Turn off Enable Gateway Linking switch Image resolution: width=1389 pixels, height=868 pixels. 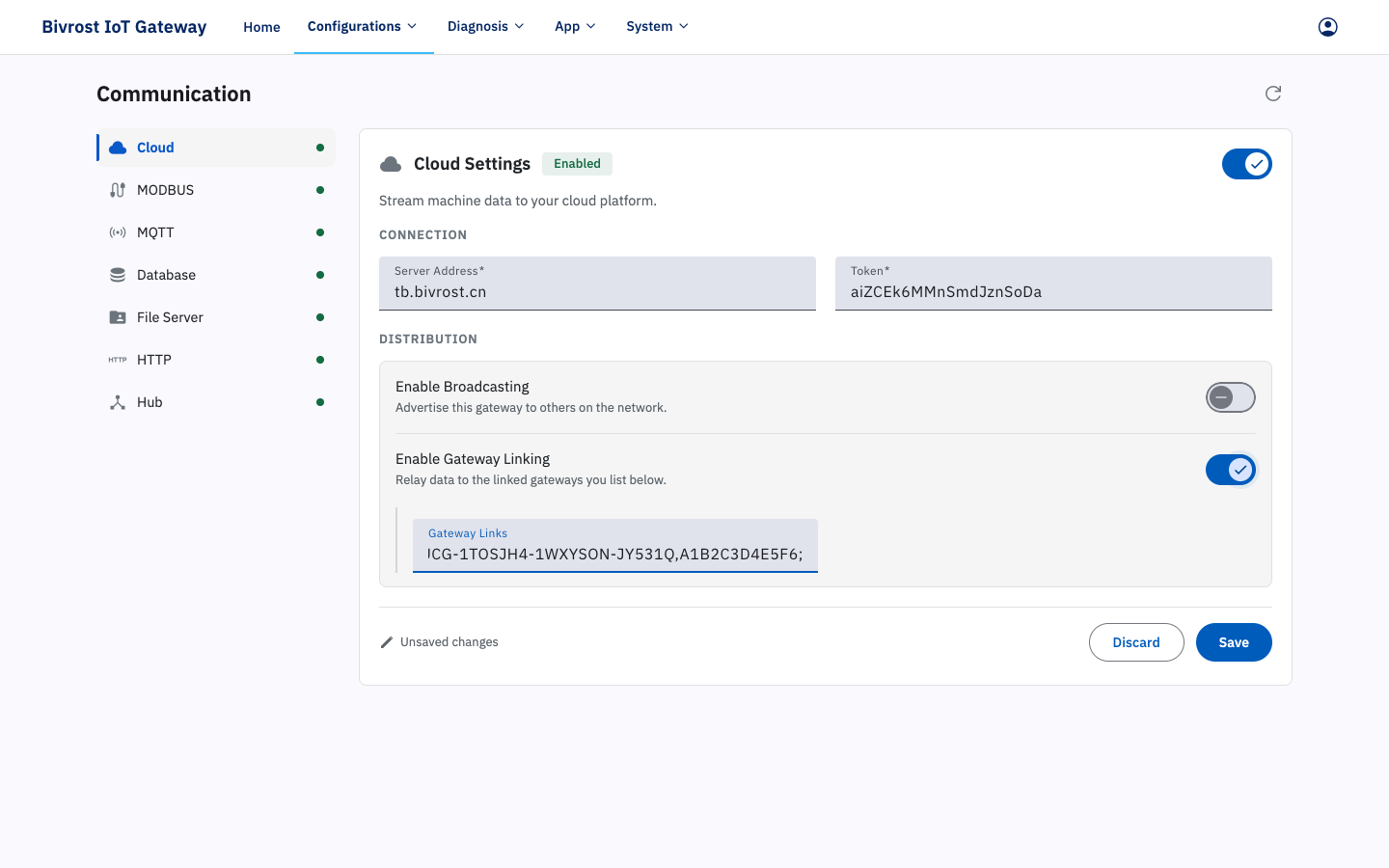pyautogui.click(x=1231, y=470)
